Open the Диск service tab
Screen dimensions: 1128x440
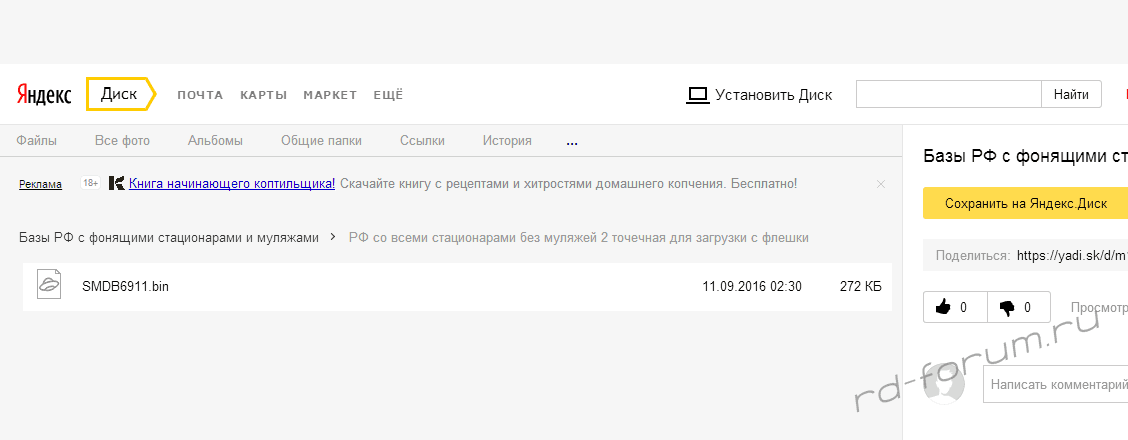click(x=121, y=94)
